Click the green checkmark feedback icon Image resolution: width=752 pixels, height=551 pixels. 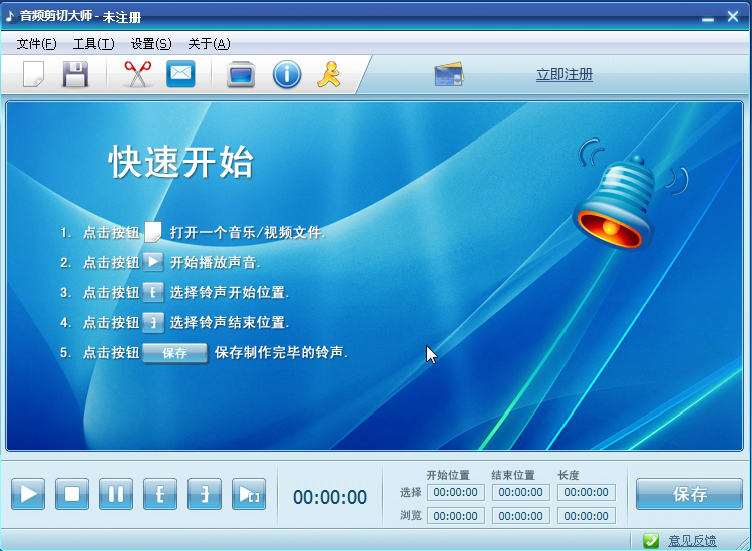(651, 541)
